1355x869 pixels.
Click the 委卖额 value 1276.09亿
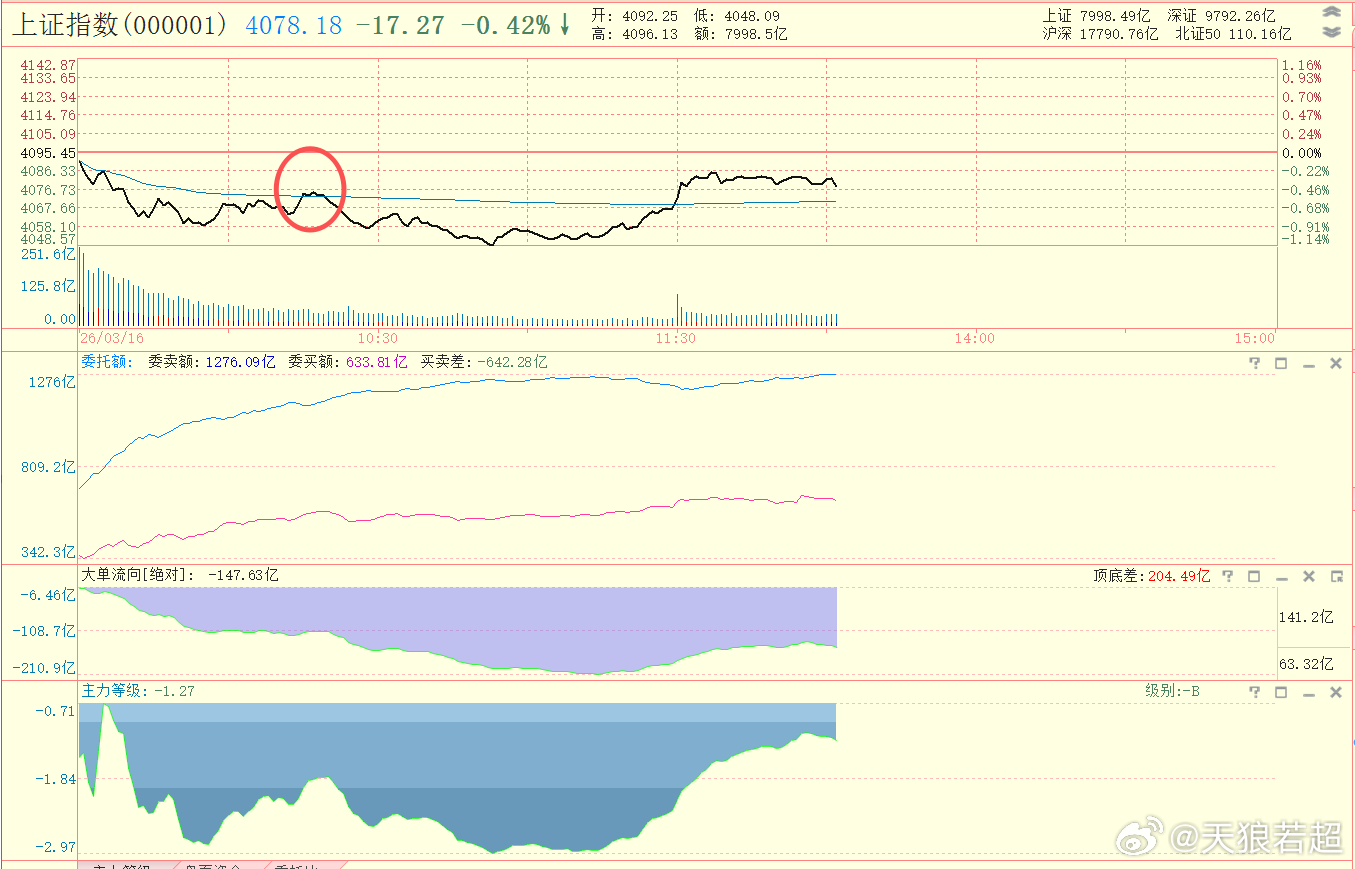(x=241, y=362)
